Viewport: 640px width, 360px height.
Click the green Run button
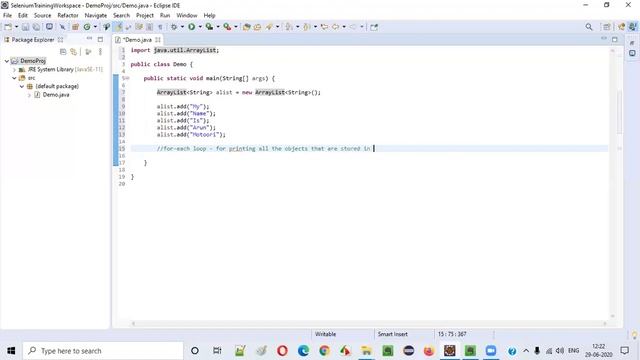(191, 27)
